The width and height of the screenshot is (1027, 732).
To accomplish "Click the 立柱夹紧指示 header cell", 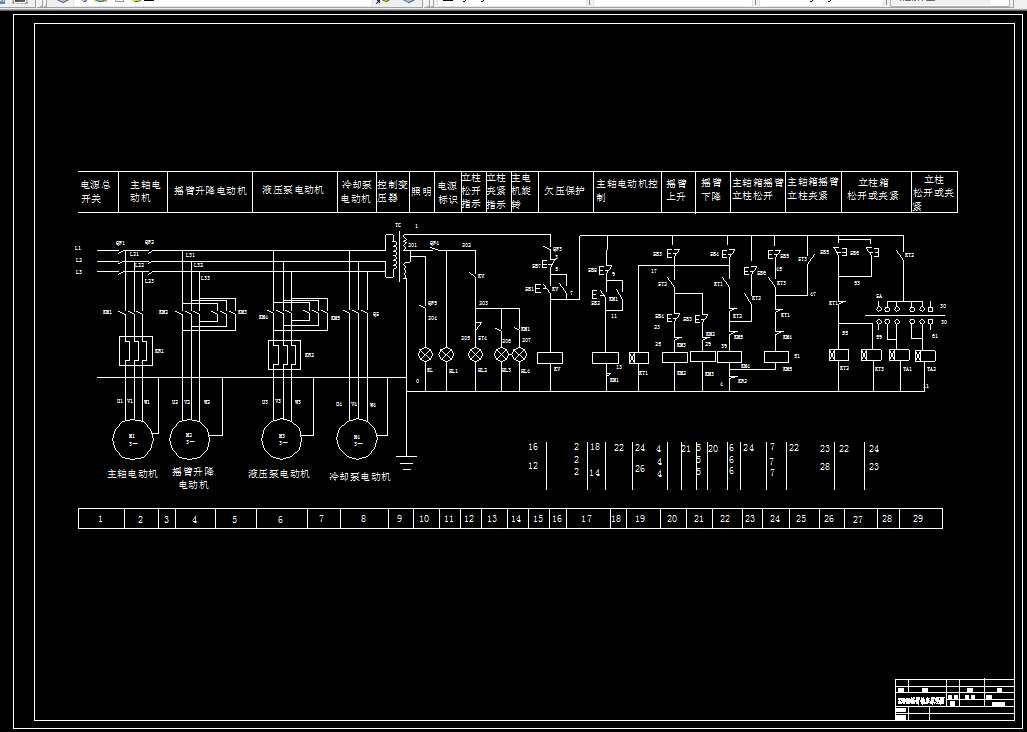I will 497,192.
